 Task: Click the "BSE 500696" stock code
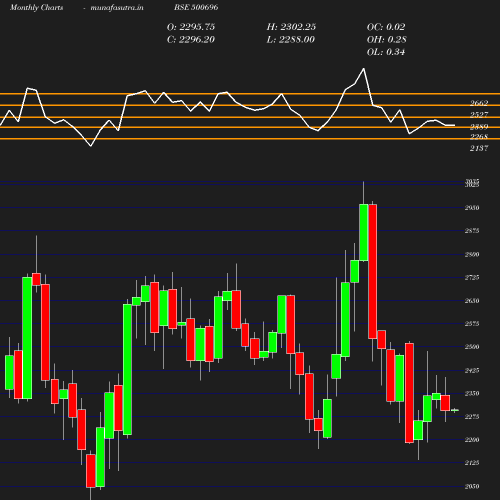(x=196, y=7)
